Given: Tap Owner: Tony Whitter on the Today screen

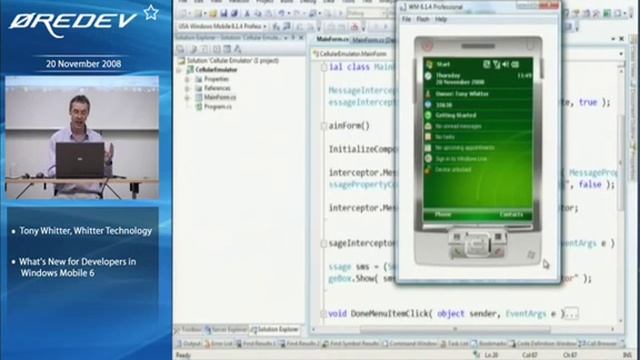Looking at the screenshot, I should pyautogui.click(x=462, y=94).
